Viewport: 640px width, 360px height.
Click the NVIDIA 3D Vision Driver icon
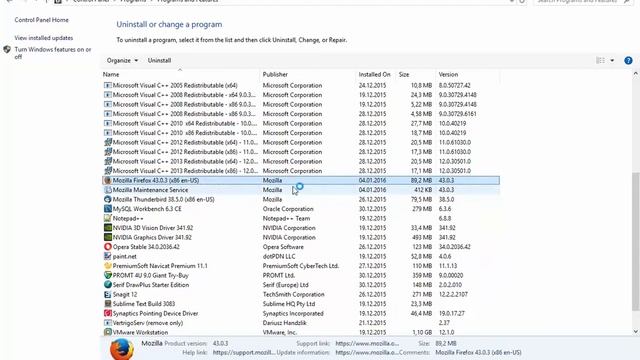(107, 228)
